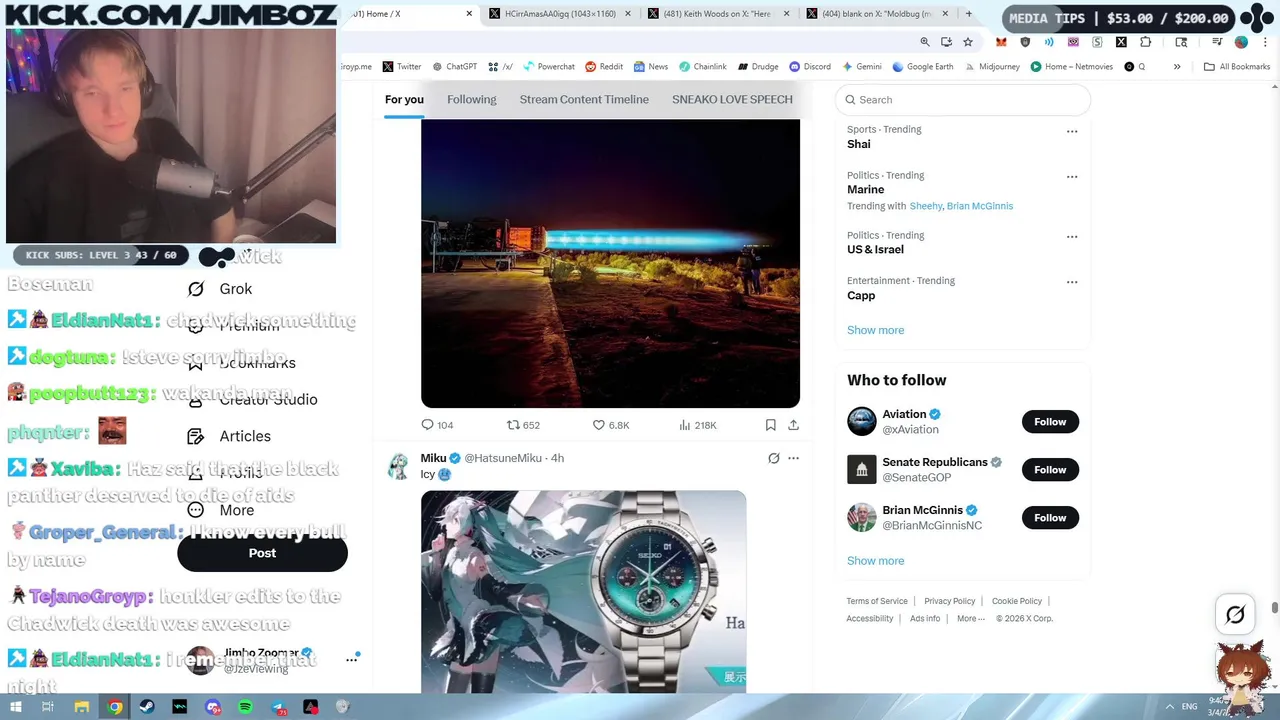Bookmark the flame photo post
The width and height of the screenshot is (1280, 720).
coord(770,425)
